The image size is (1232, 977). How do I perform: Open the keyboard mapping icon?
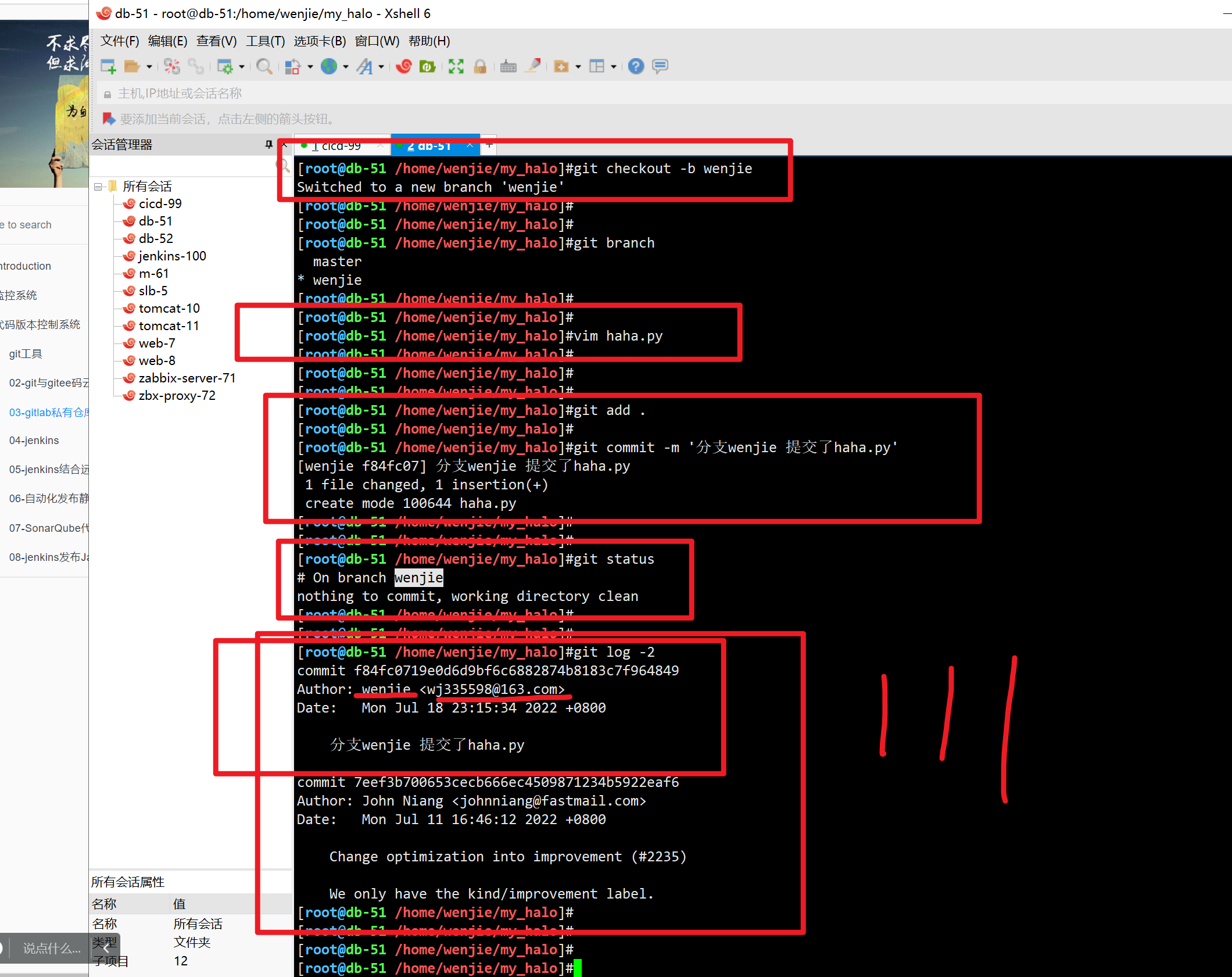(508, 66)
